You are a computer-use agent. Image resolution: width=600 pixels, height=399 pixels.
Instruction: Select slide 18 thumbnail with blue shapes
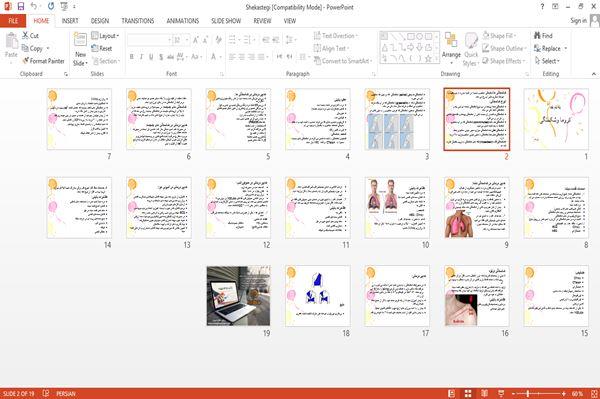(x=318, y=296)
